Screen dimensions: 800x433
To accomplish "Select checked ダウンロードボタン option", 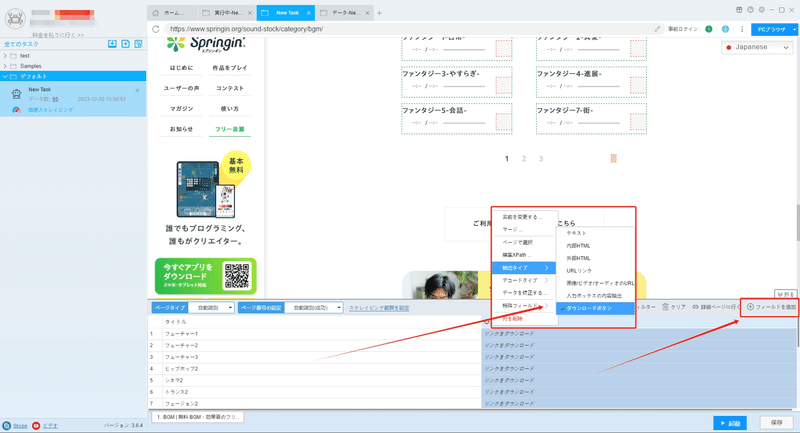I will tap(595, 308).
